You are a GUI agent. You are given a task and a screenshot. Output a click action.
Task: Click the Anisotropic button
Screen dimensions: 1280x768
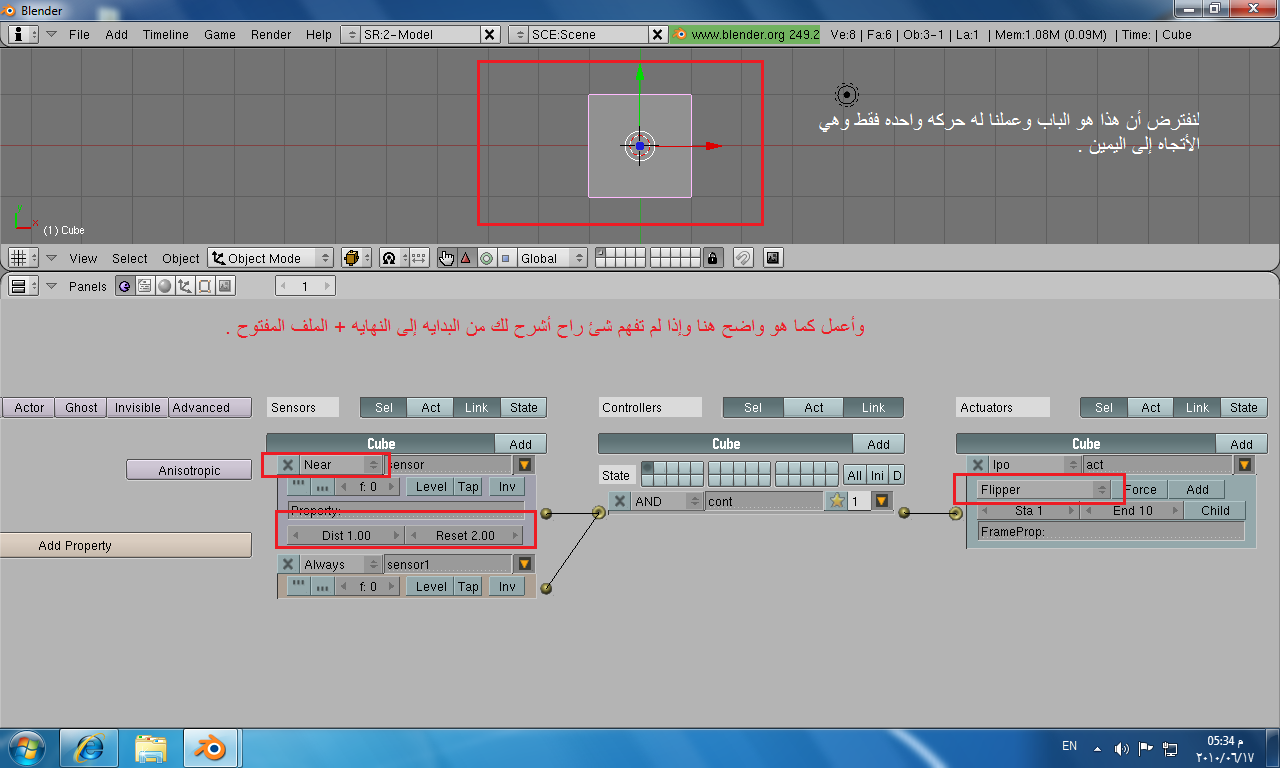[x=189, y=470]
